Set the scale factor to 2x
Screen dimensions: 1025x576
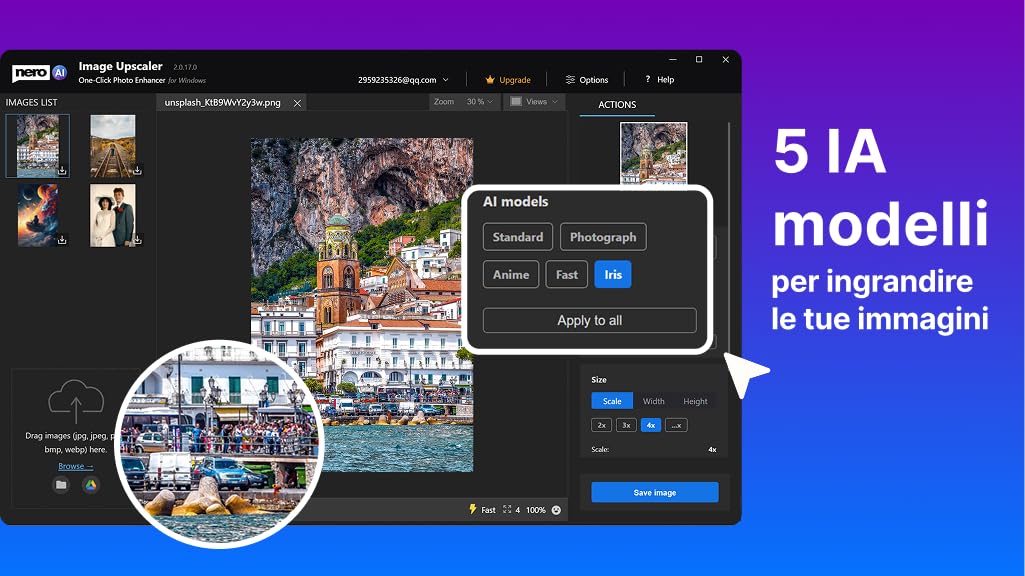[601, 425]
